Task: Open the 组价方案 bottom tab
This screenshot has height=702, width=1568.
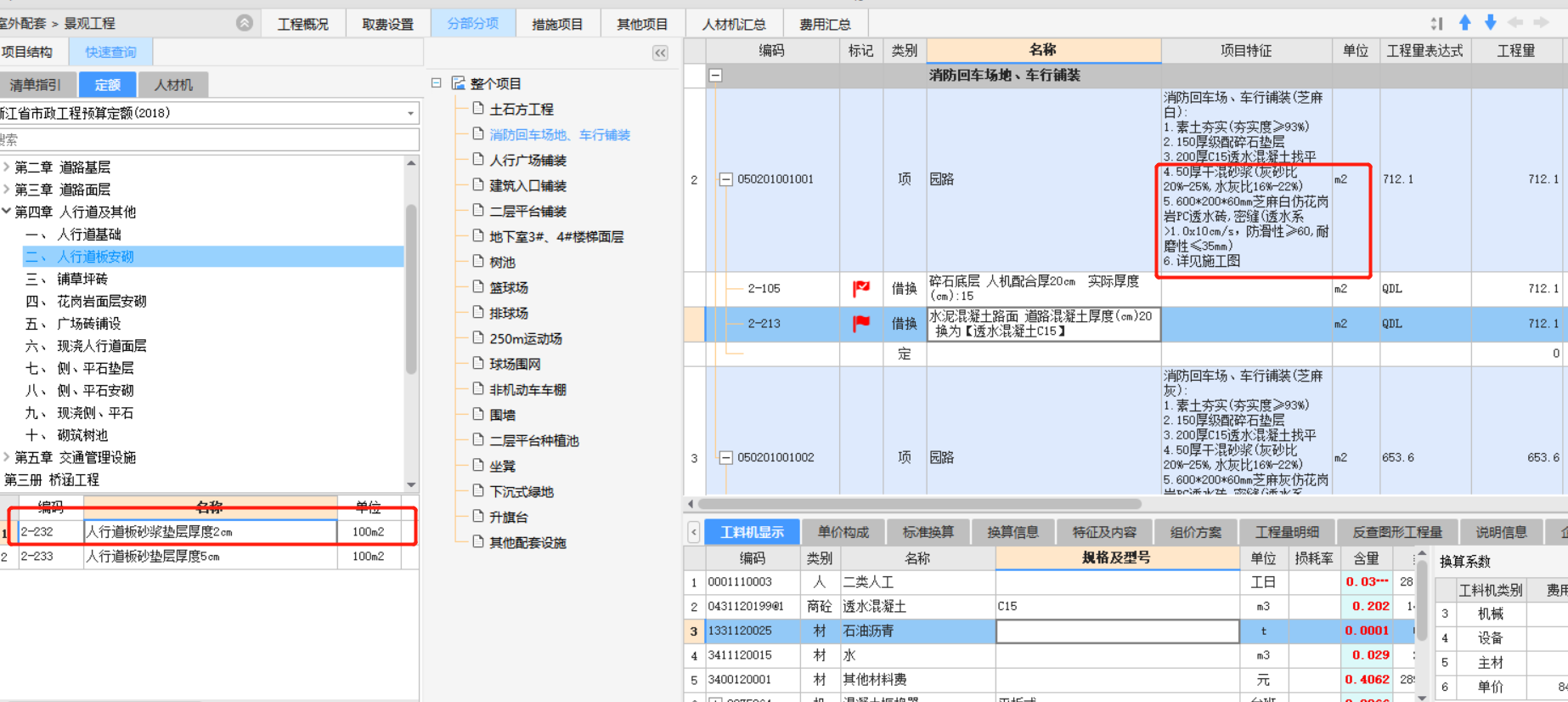Action: [x=1196, y=532]
